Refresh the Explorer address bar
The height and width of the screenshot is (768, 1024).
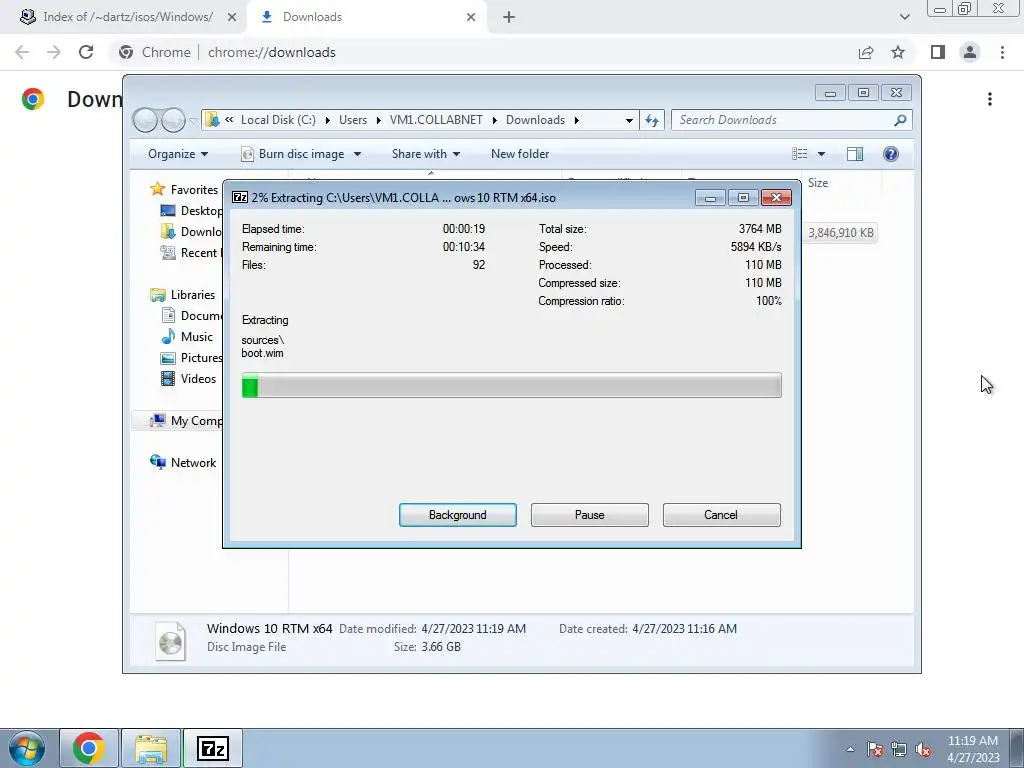coord(652,120)
